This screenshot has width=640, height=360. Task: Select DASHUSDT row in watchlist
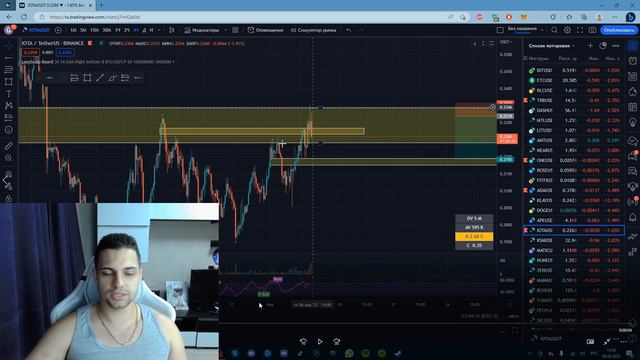click(574, 110)
